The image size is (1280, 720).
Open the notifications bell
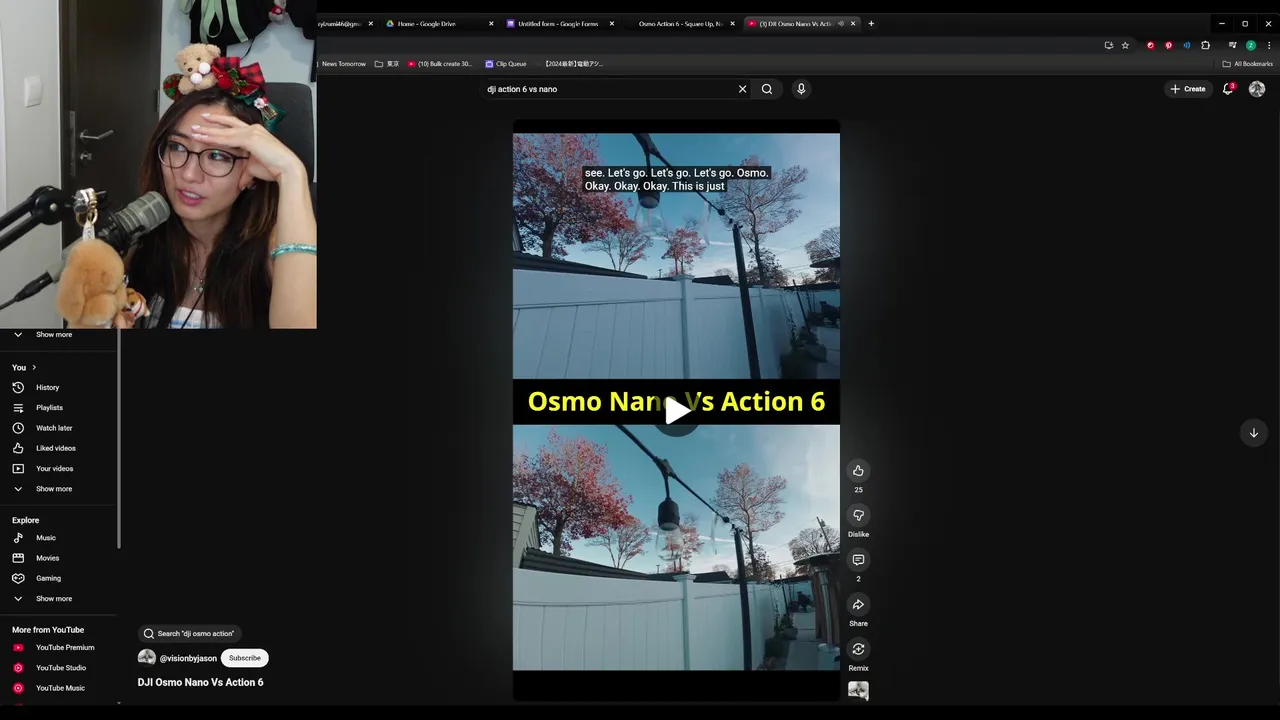click(x=1228, y=89)
